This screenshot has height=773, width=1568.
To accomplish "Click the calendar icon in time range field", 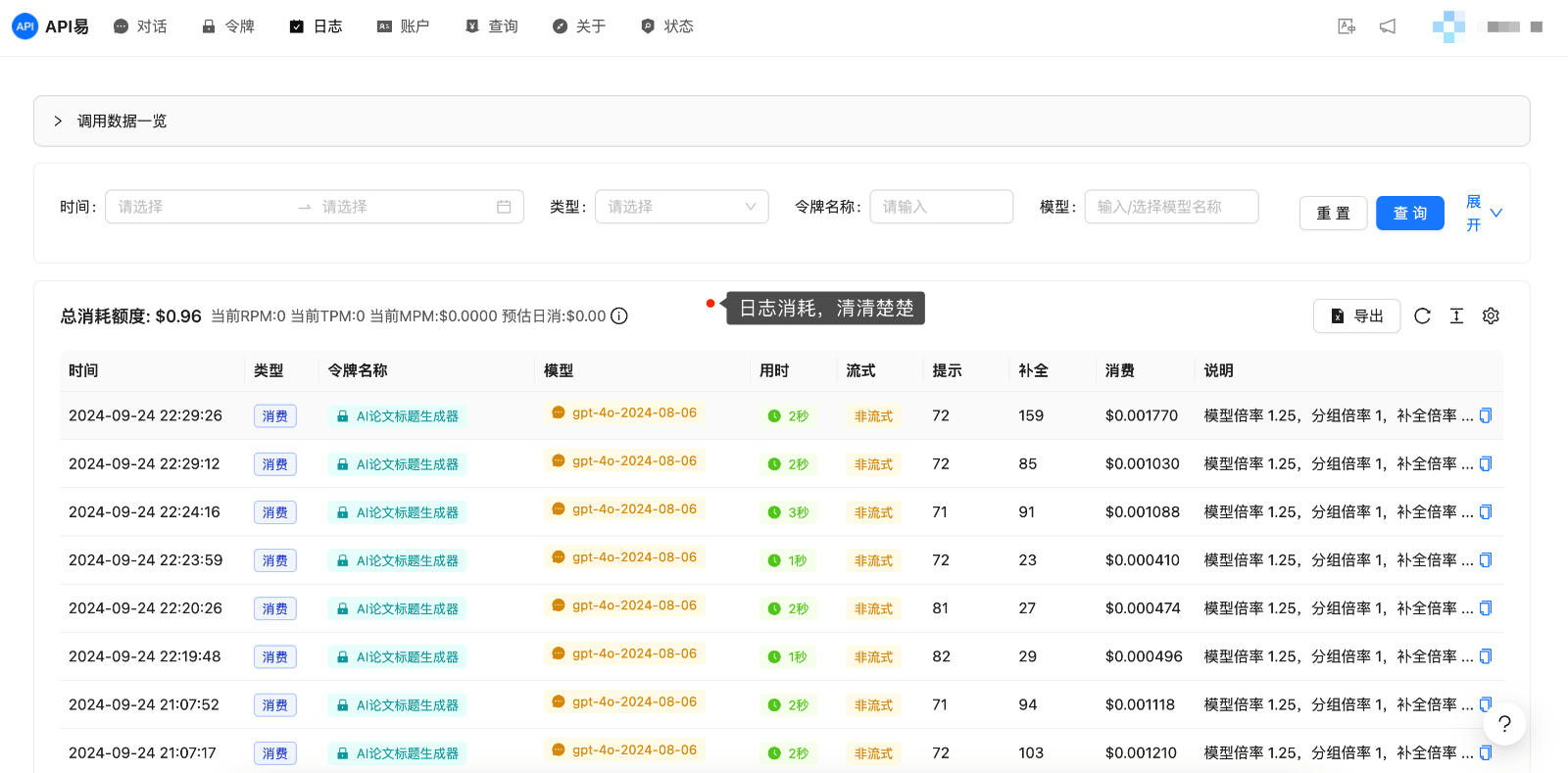I will pyautogui.click(x=504, y=207).
